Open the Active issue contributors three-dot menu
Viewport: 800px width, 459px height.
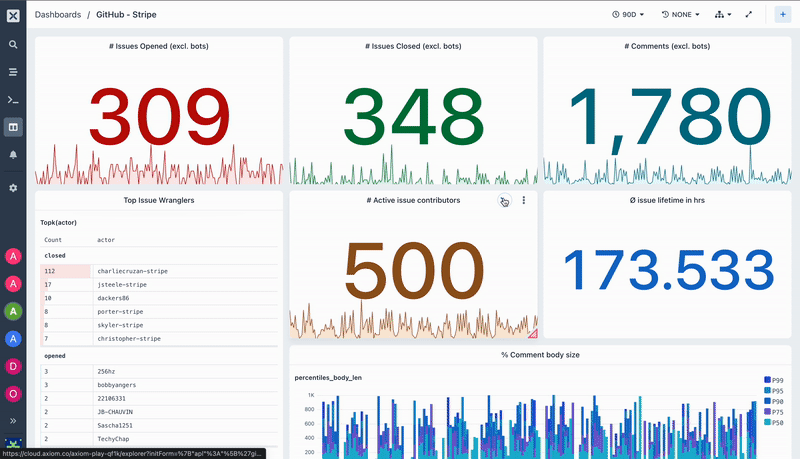pos(523,200)
